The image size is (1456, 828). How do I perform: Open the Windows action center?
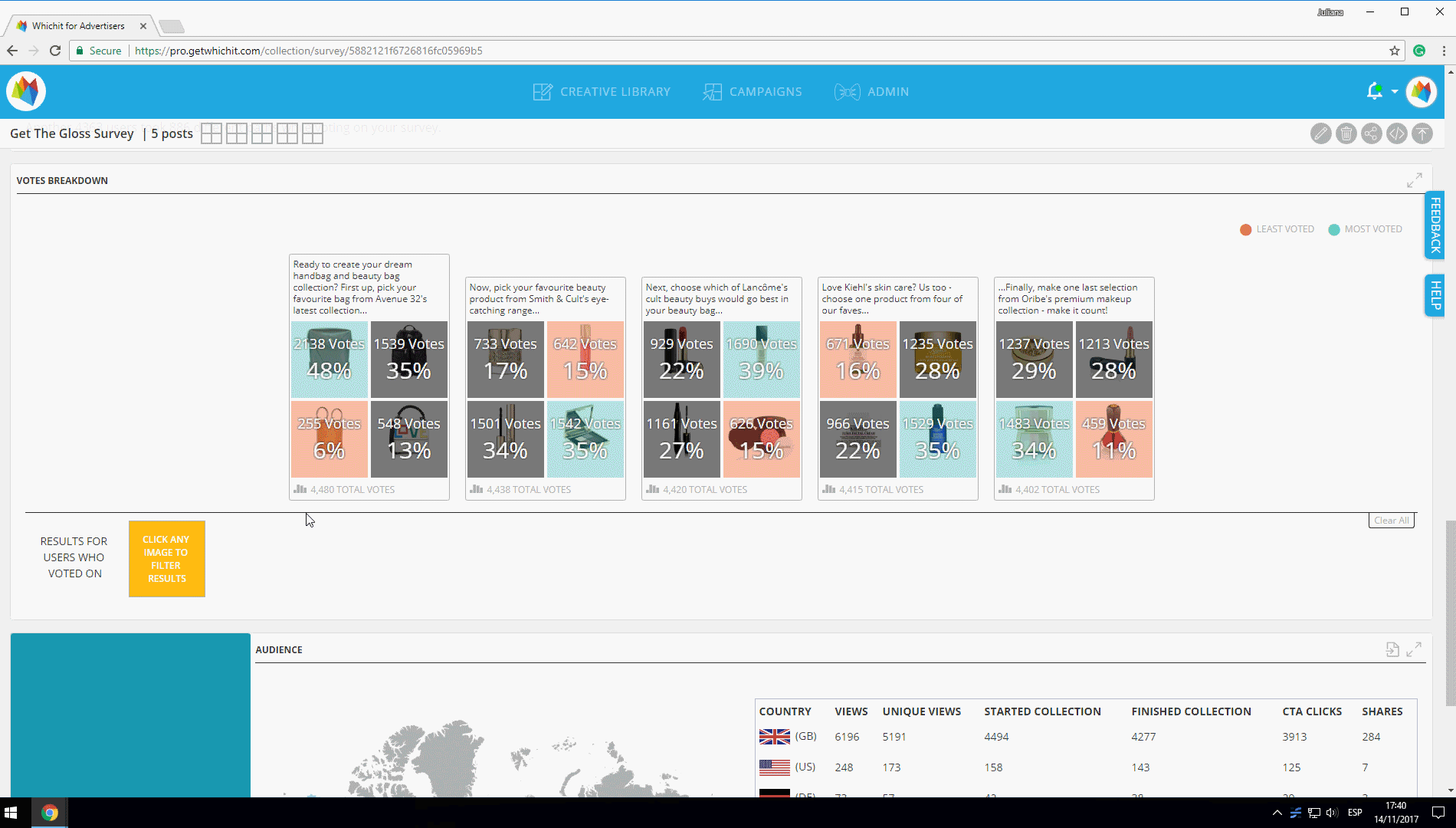coord(1438,813)
